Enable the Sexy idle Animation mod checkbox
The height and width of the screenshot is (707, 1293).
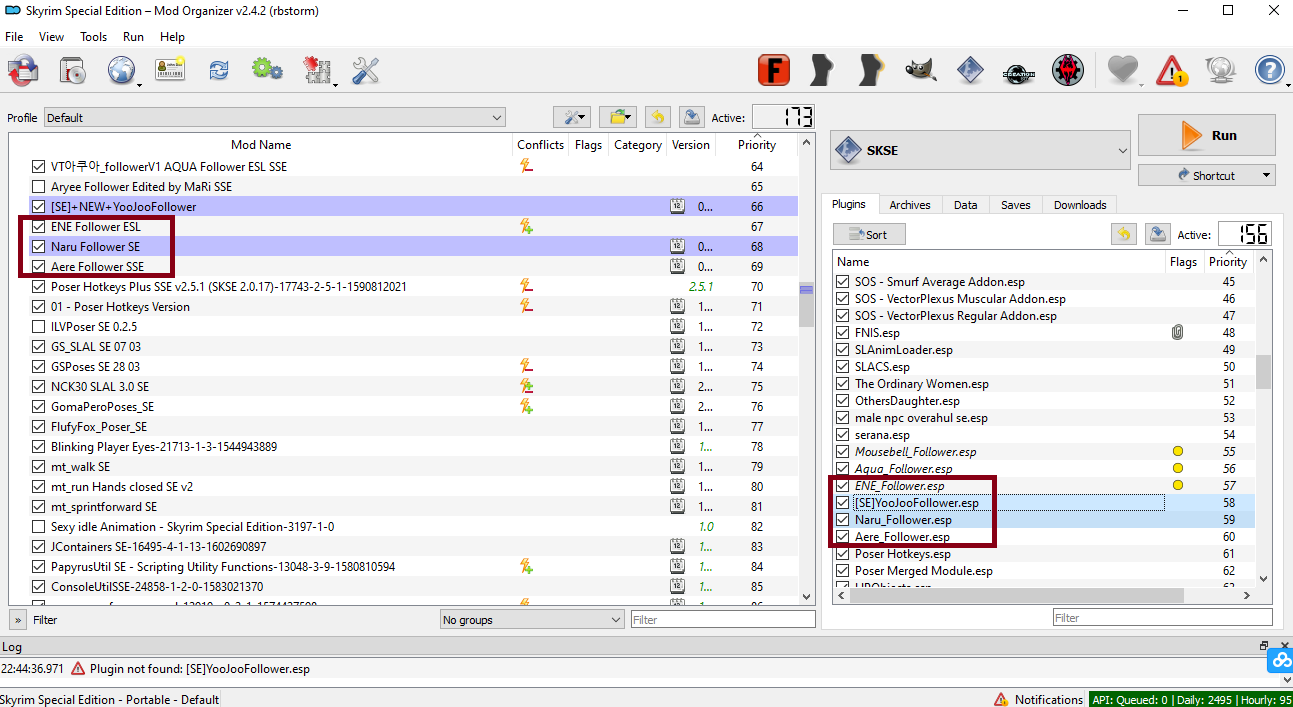click(x=39, y=527)
